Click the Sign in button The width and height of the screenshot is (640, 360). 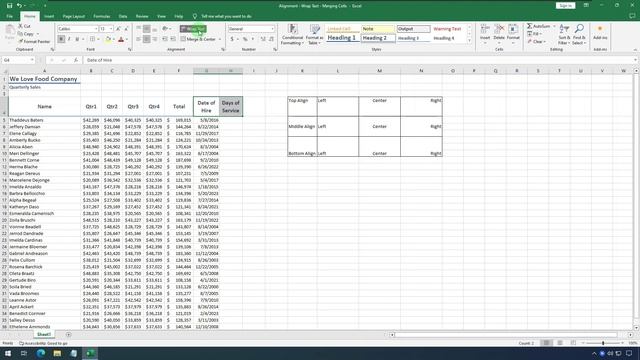(x=565, y=6)
